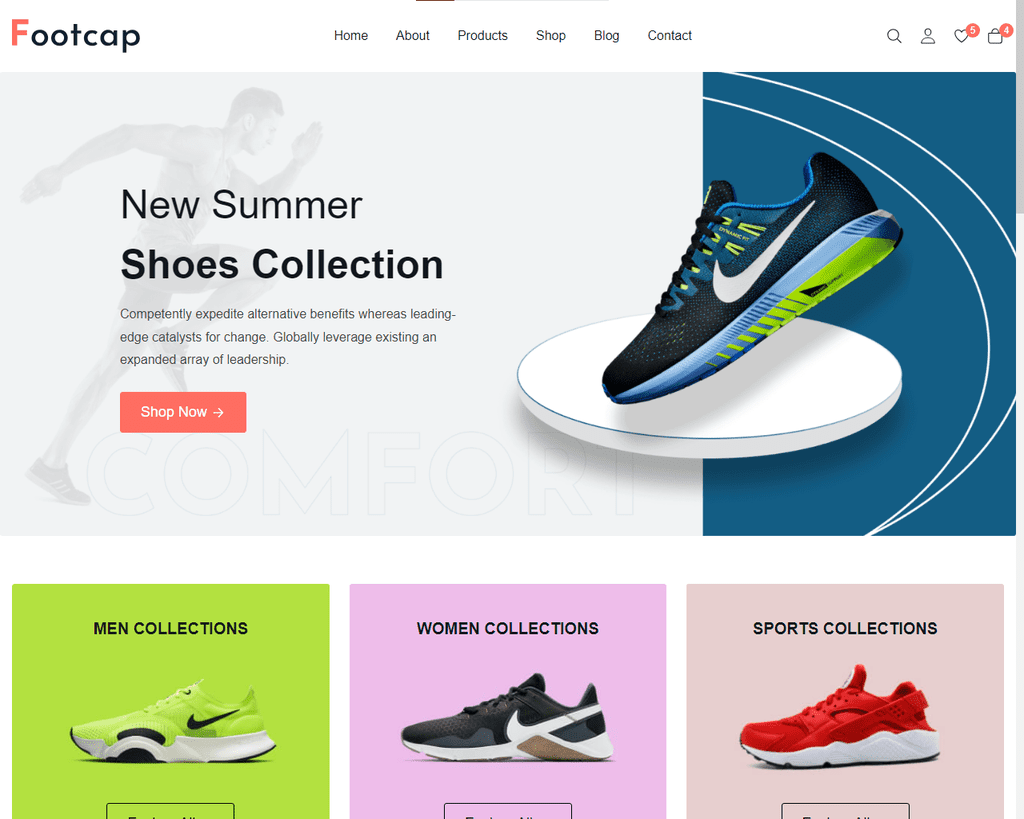
Task: Go to the Home menu item
Action: (x=351, y=35)
